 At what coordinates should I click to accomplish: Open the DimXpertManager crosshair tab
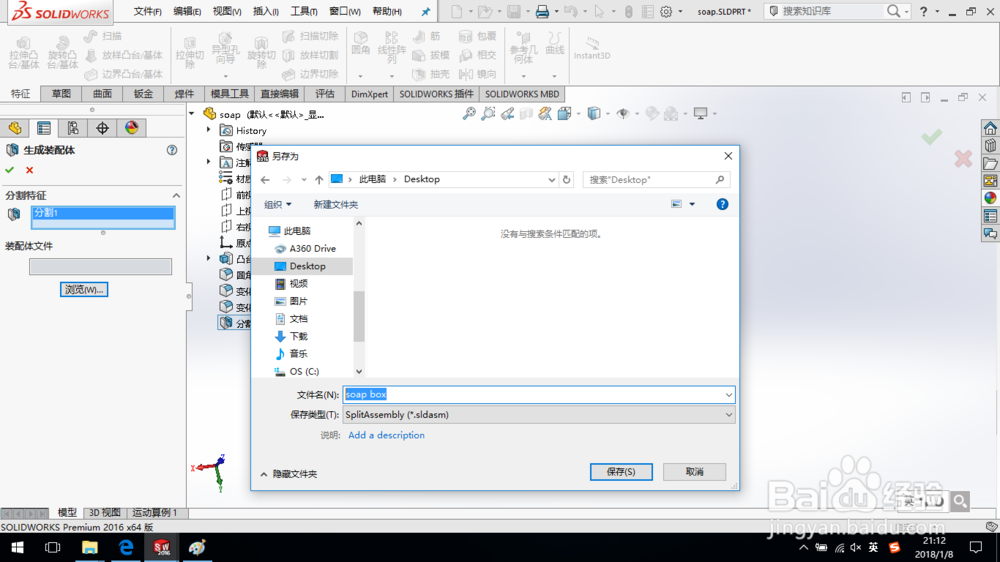[x=102, y=128]
